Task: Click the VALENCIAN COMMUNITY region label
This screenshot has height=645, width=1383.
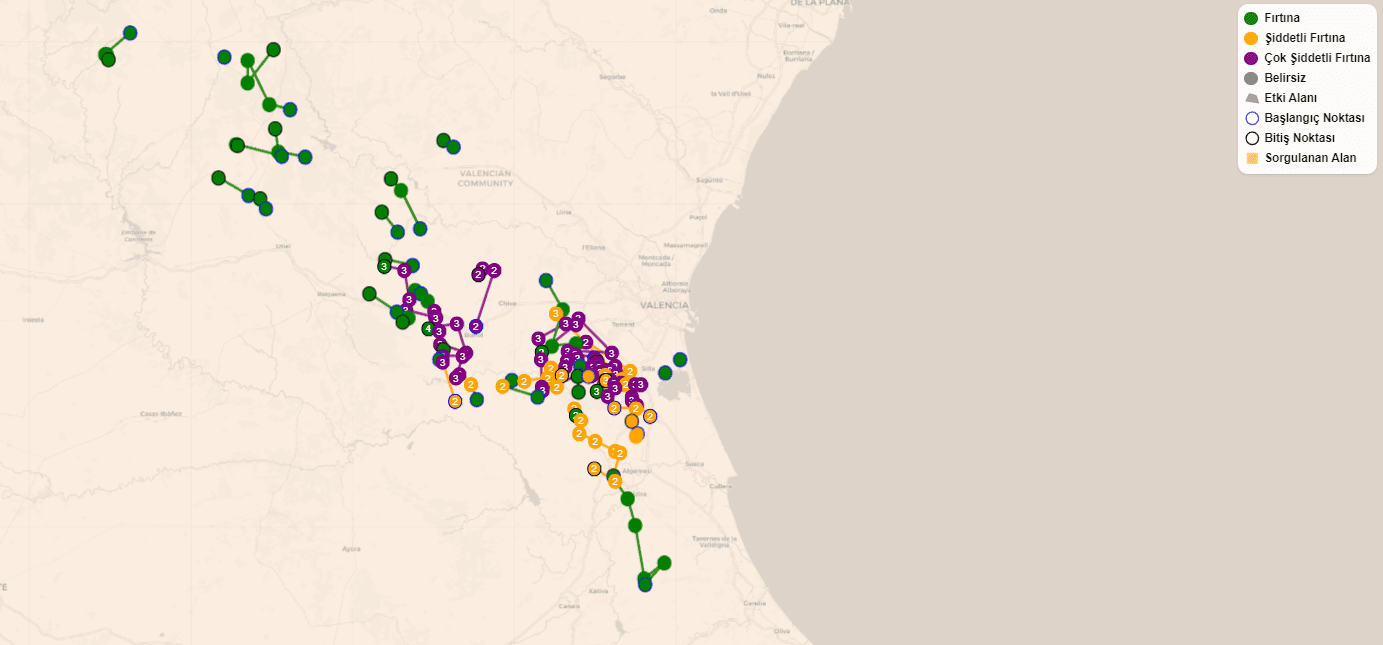Action: pos(485,178)
